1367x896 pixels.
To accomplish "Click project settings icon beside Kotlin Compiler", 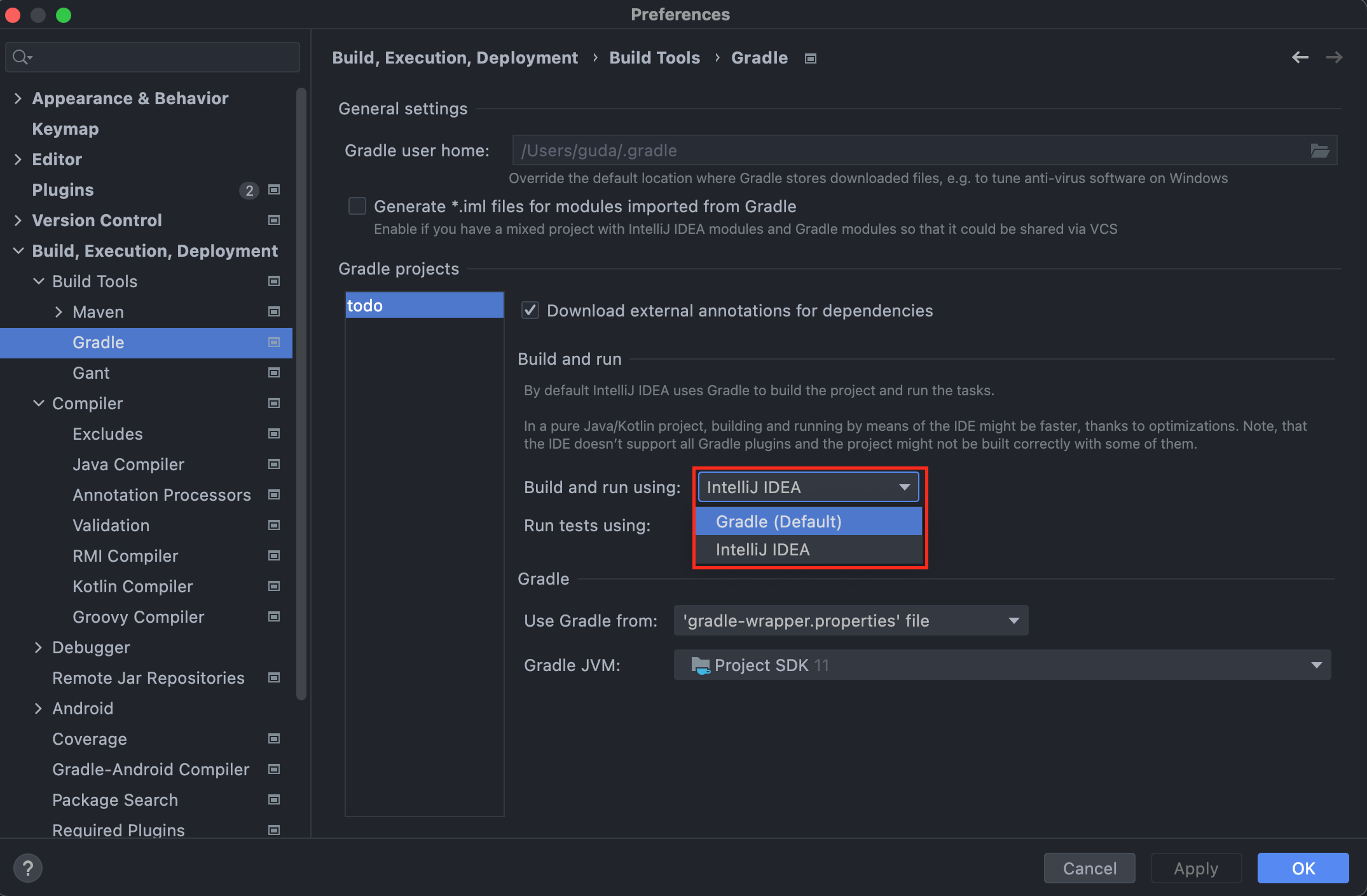I will click(274, 586).
